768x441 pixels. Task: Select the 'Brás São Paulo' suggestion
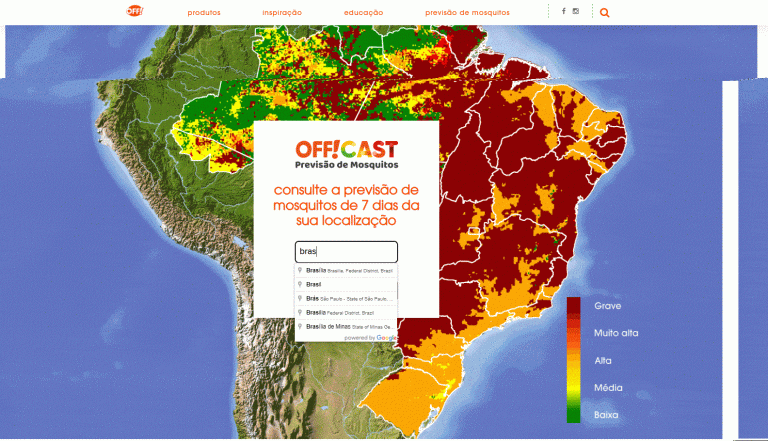[x=346, y=298]
